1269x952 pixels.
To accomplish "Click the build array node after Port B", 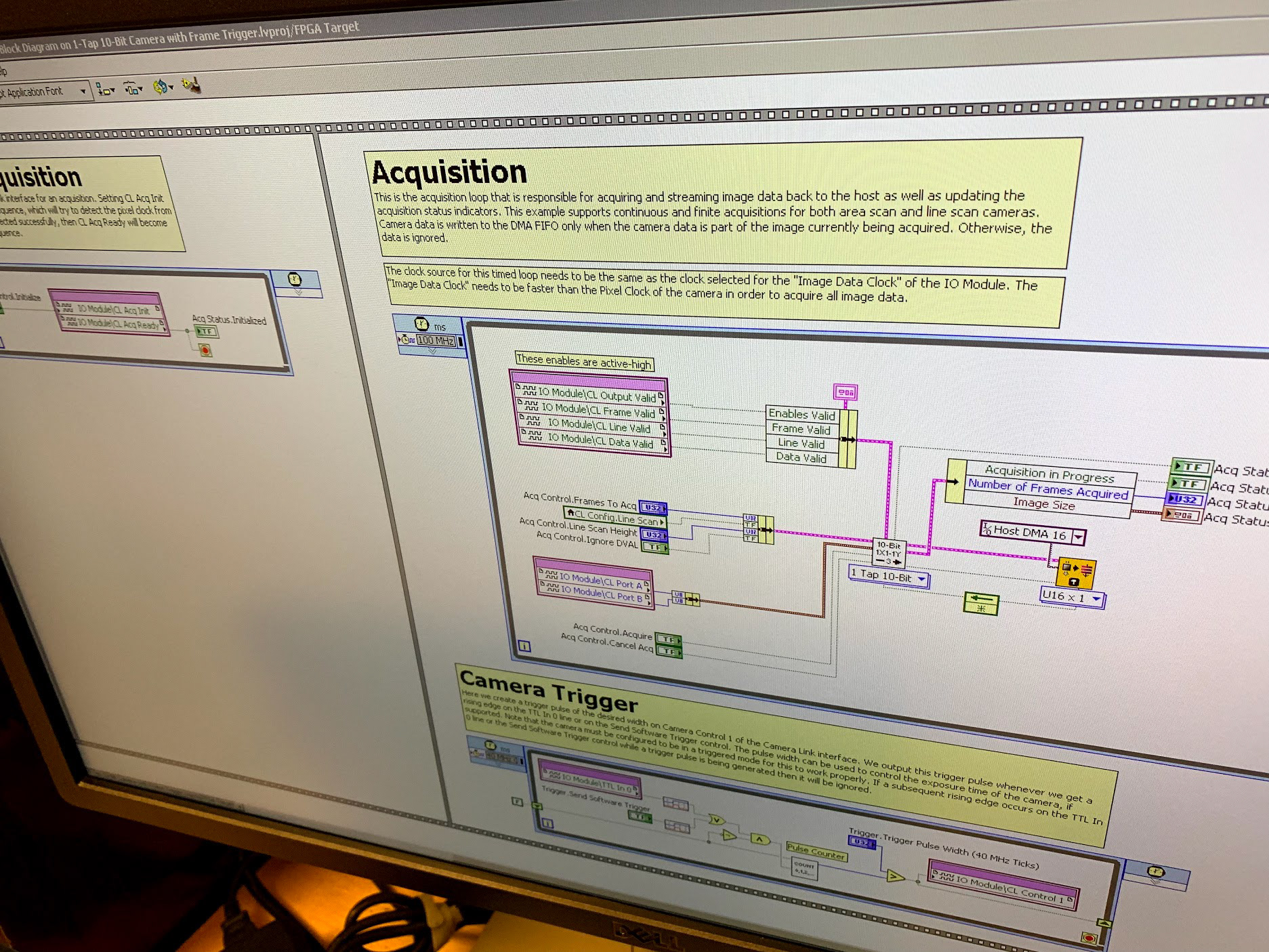I will click(685, 598).
